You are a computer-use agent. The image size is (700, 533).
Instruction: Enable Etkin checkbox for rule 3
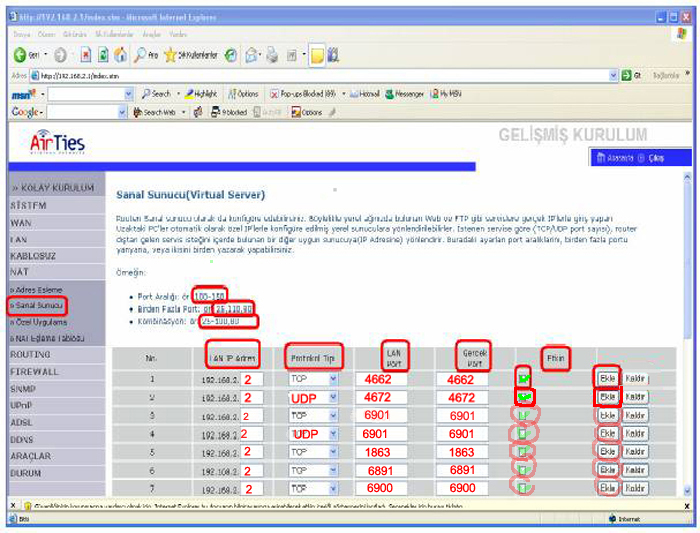point(523,416)
